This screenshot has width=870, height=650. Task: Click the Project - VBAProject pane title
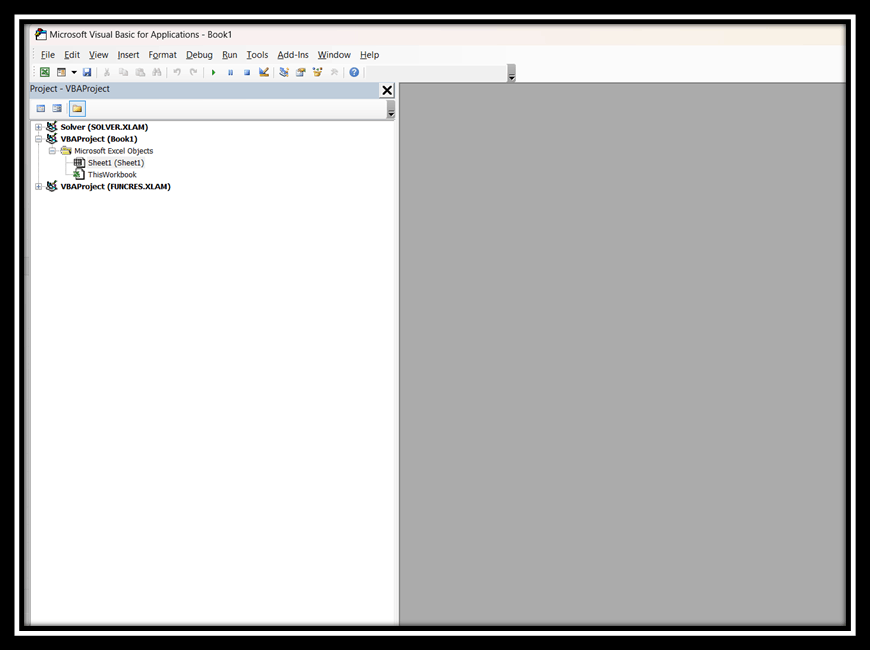point(70,89)
